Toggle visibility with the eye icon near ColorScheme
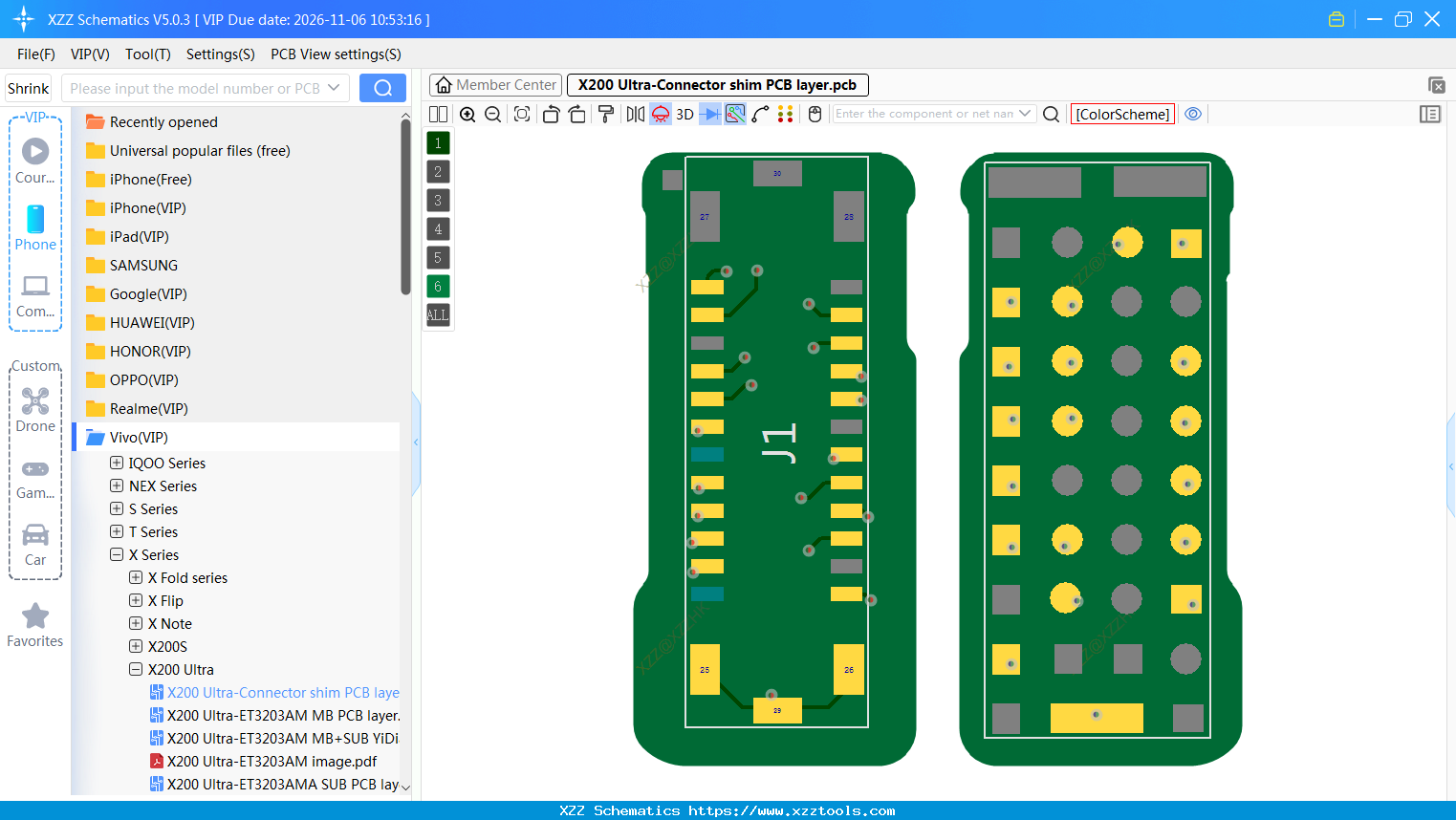Image resolution: width=1456 pixels, height=820 pixels. coord(1193,114)
